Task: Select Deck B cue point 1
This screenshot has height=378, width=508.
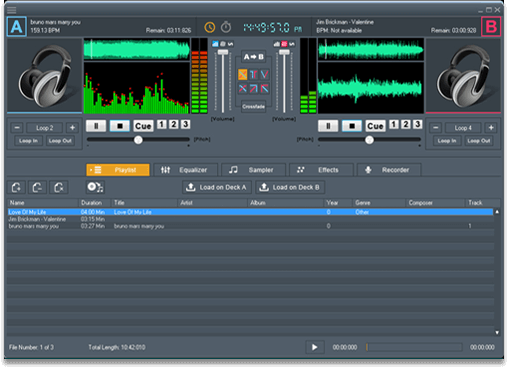Action: (x=394, y=124)
